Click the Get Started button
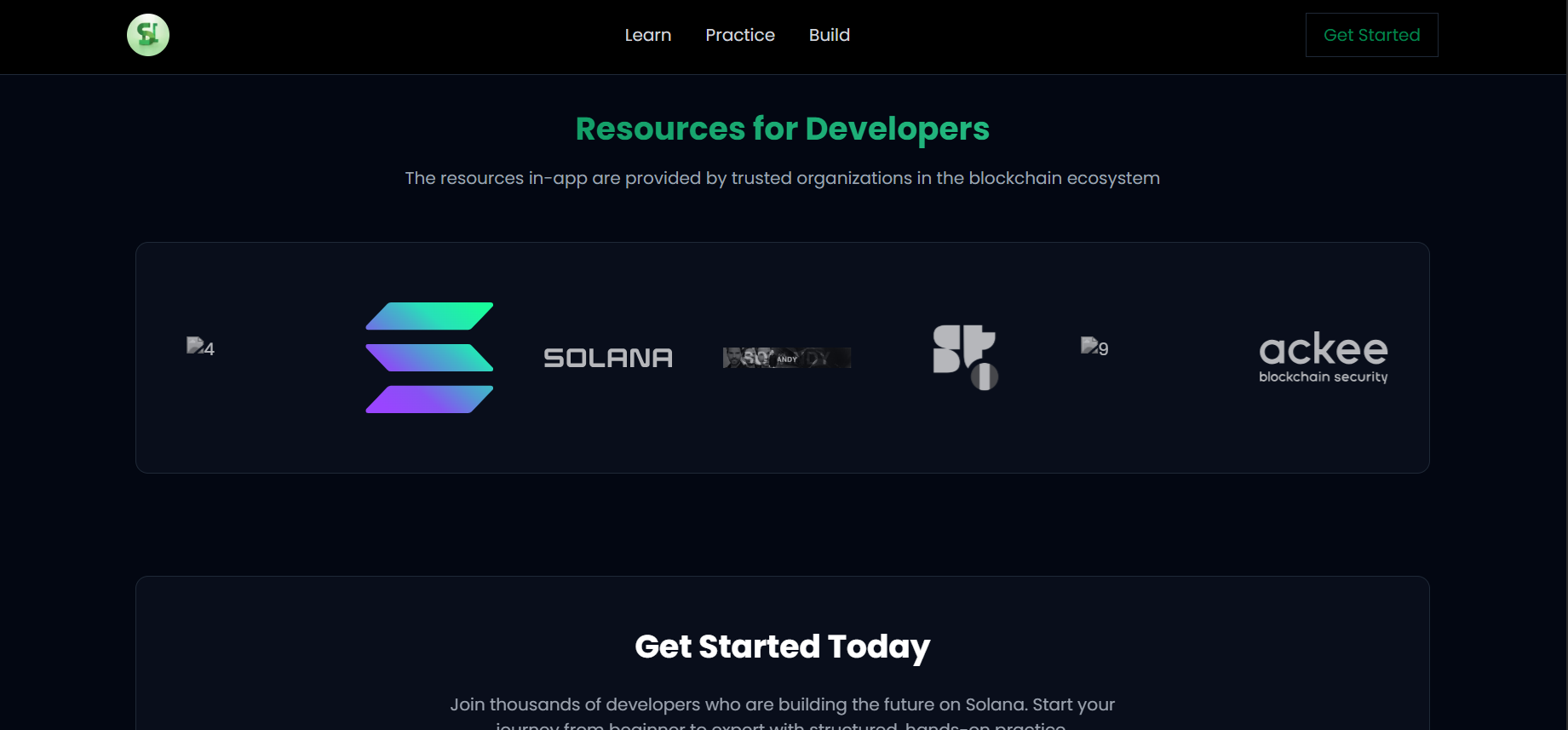Viewport: 1568px width, 730px height. [x=1371, y=35]
